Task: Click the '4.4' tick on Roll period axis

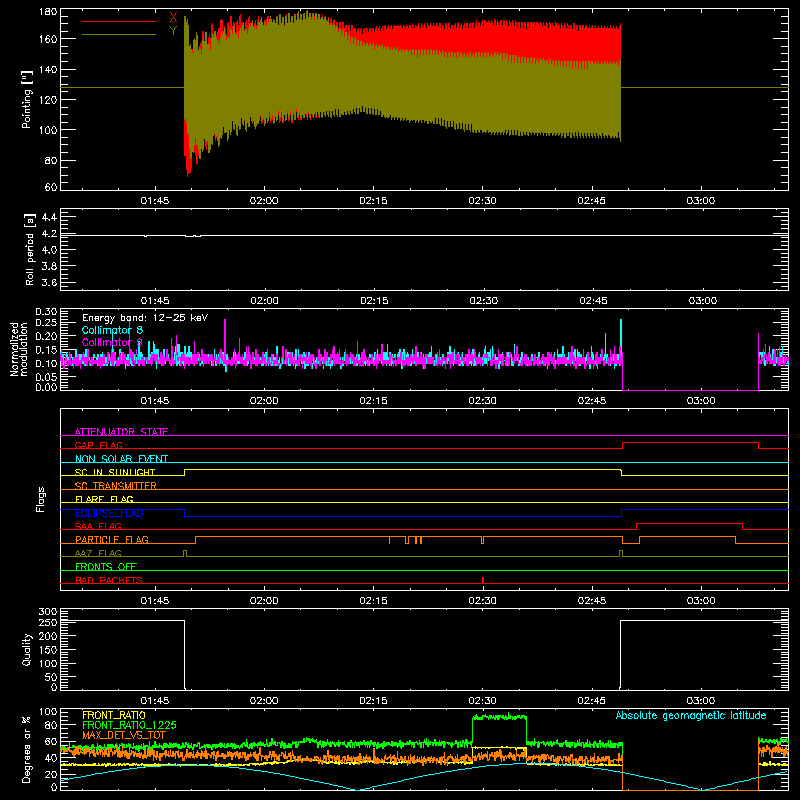Action: (x=49, y=217)
